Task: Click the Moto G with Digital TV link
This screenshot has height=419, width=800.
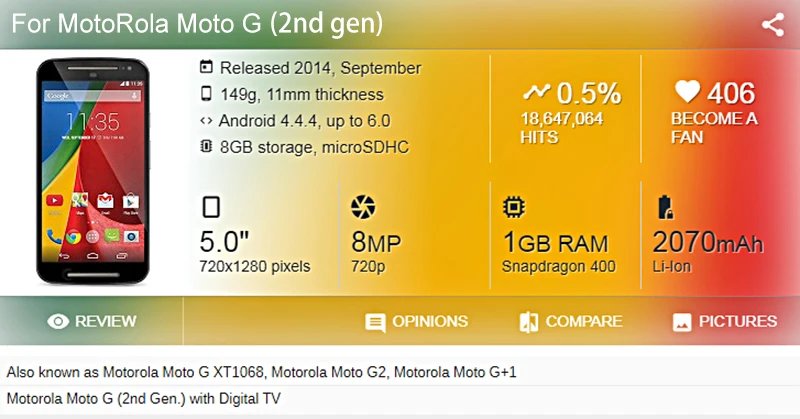Action: [x=144, y=398]
